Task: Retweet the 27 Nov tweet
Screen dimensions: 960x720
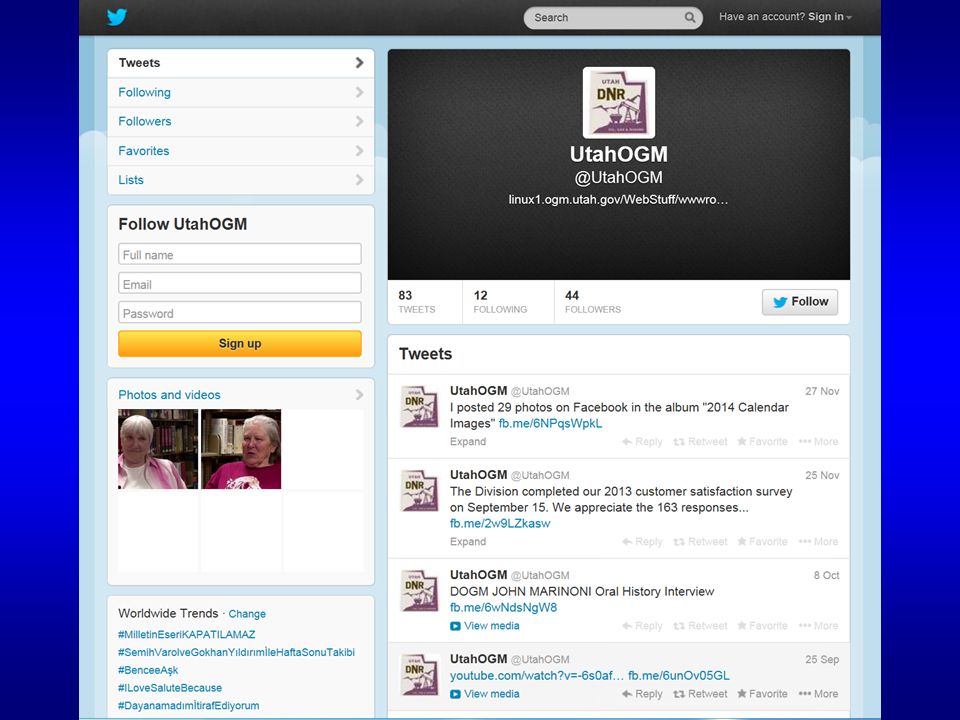Action: click(700, 441)
